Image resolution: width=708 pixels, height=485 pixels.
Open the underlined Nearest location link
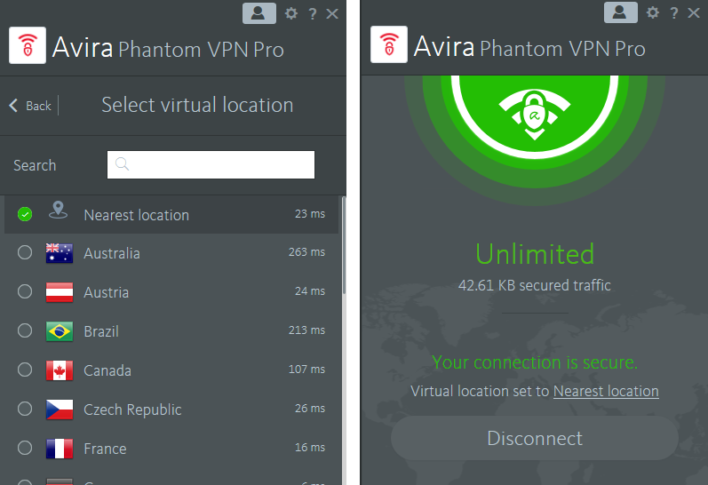(605, 391)
